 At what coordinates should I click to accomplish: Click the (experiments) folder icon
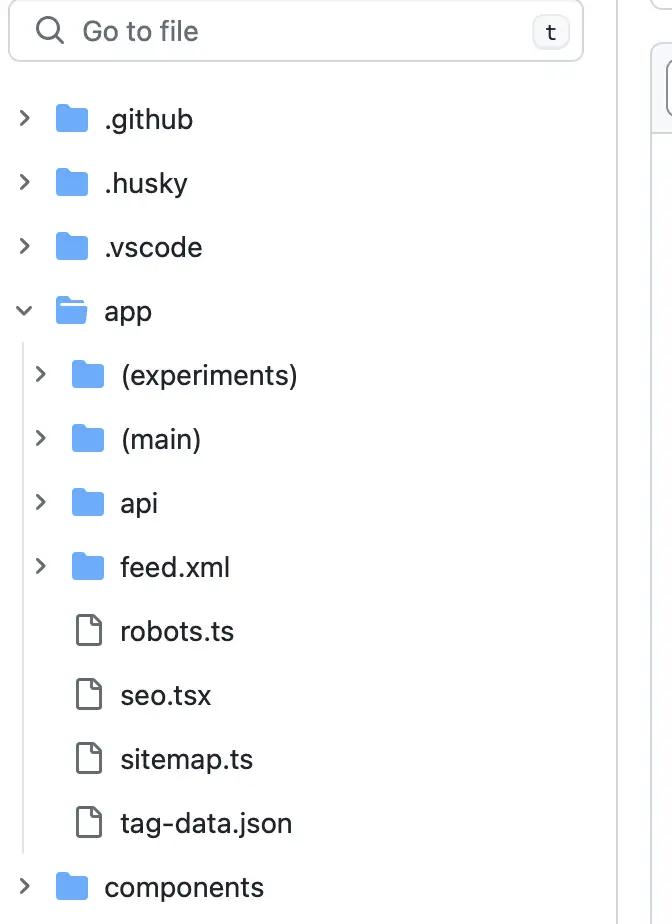88,374
